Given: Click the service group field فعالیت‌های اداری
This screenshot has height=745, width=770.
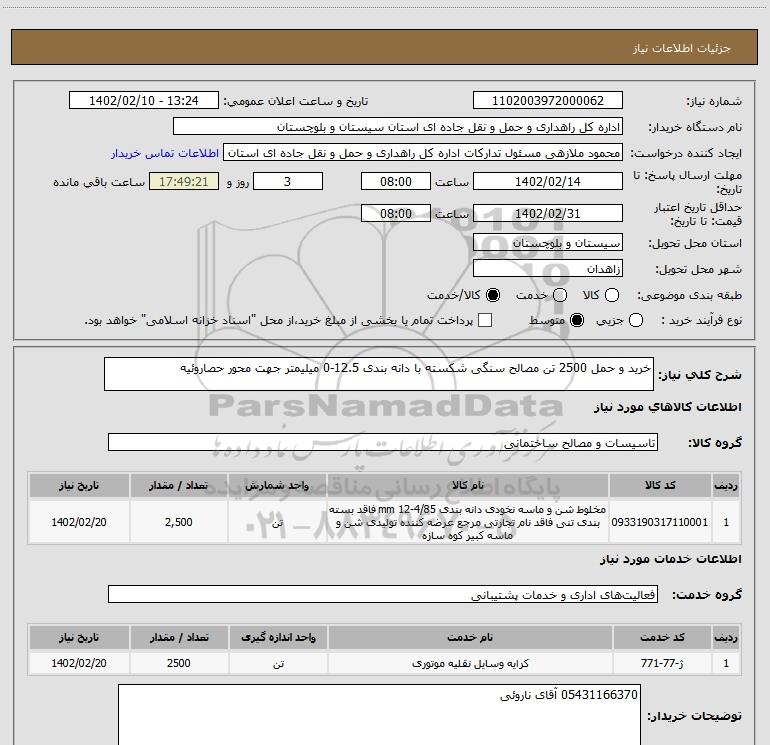Looking at the screenshot, I should [383, 594].
